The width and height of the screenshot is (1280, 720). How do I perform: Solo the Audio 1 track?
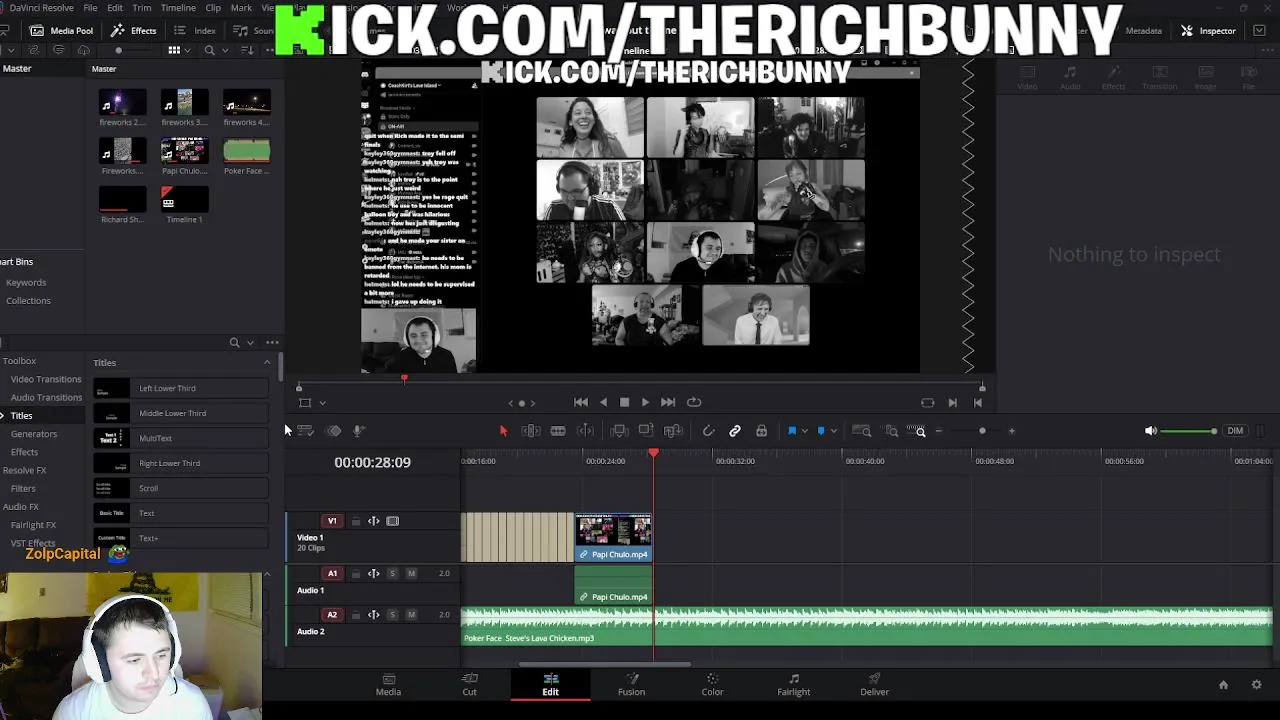(x=392, y=573)
